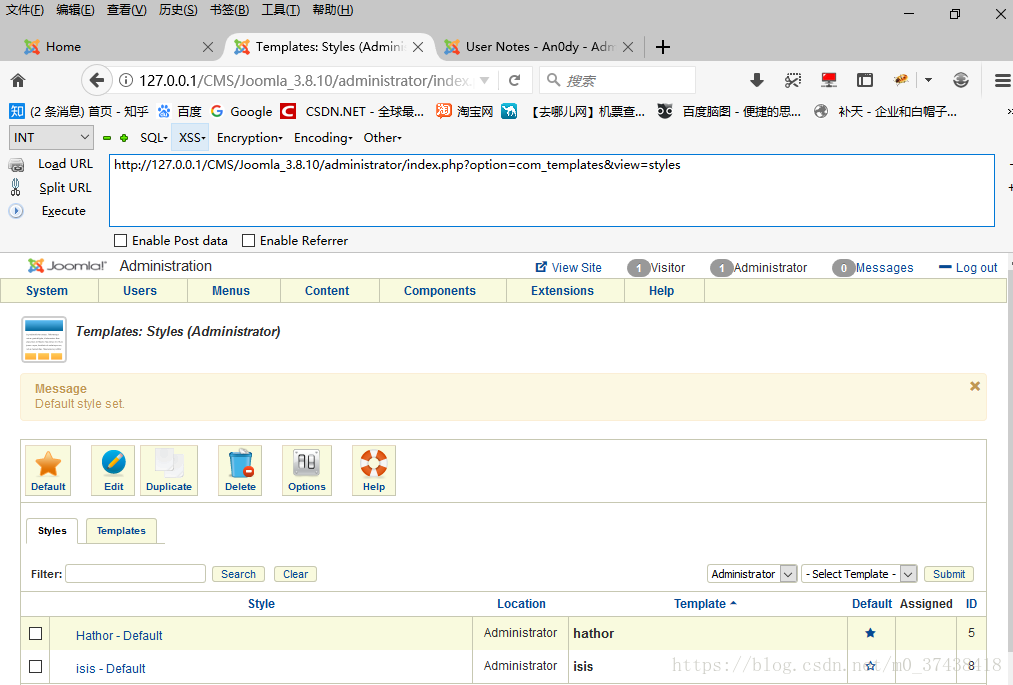Open the System menu

[47, 291]
